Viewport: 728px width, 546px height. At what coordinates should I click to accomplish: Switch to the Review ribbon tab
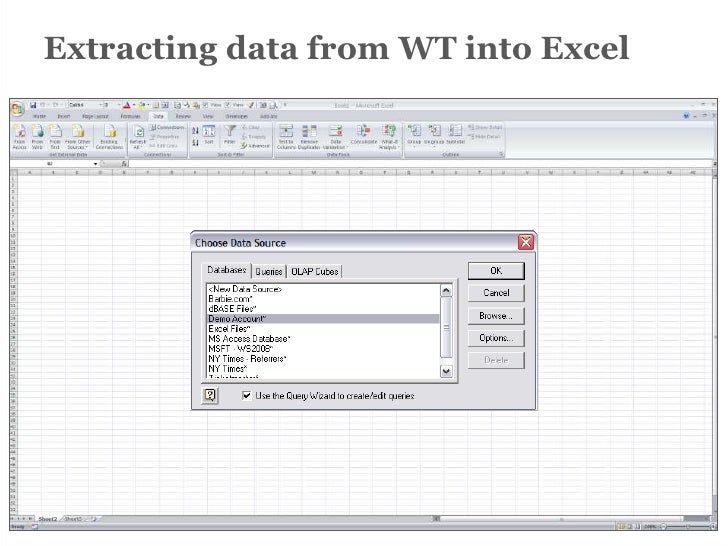point(183,116)
